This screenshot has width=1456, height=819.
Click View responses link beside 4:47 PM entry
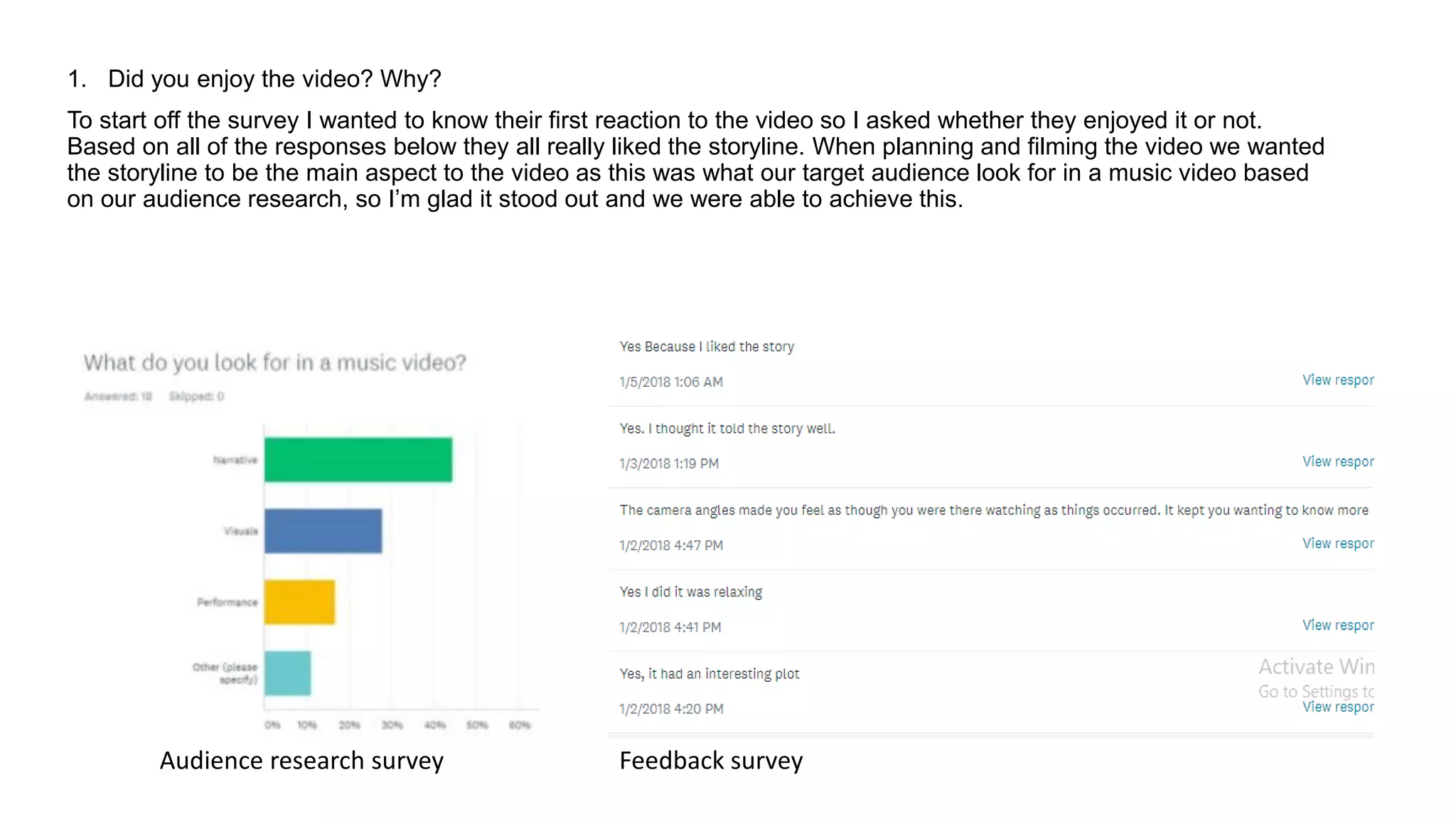tap(1337, 544)
